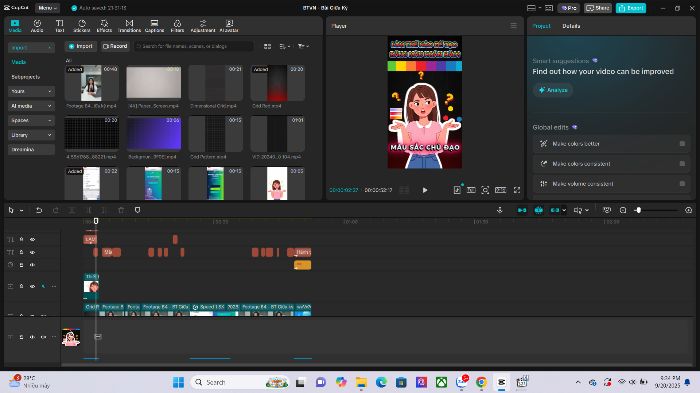Screen dimensions: 700x393
Task: Open the Transitions panel
Action: coord(129,26)
